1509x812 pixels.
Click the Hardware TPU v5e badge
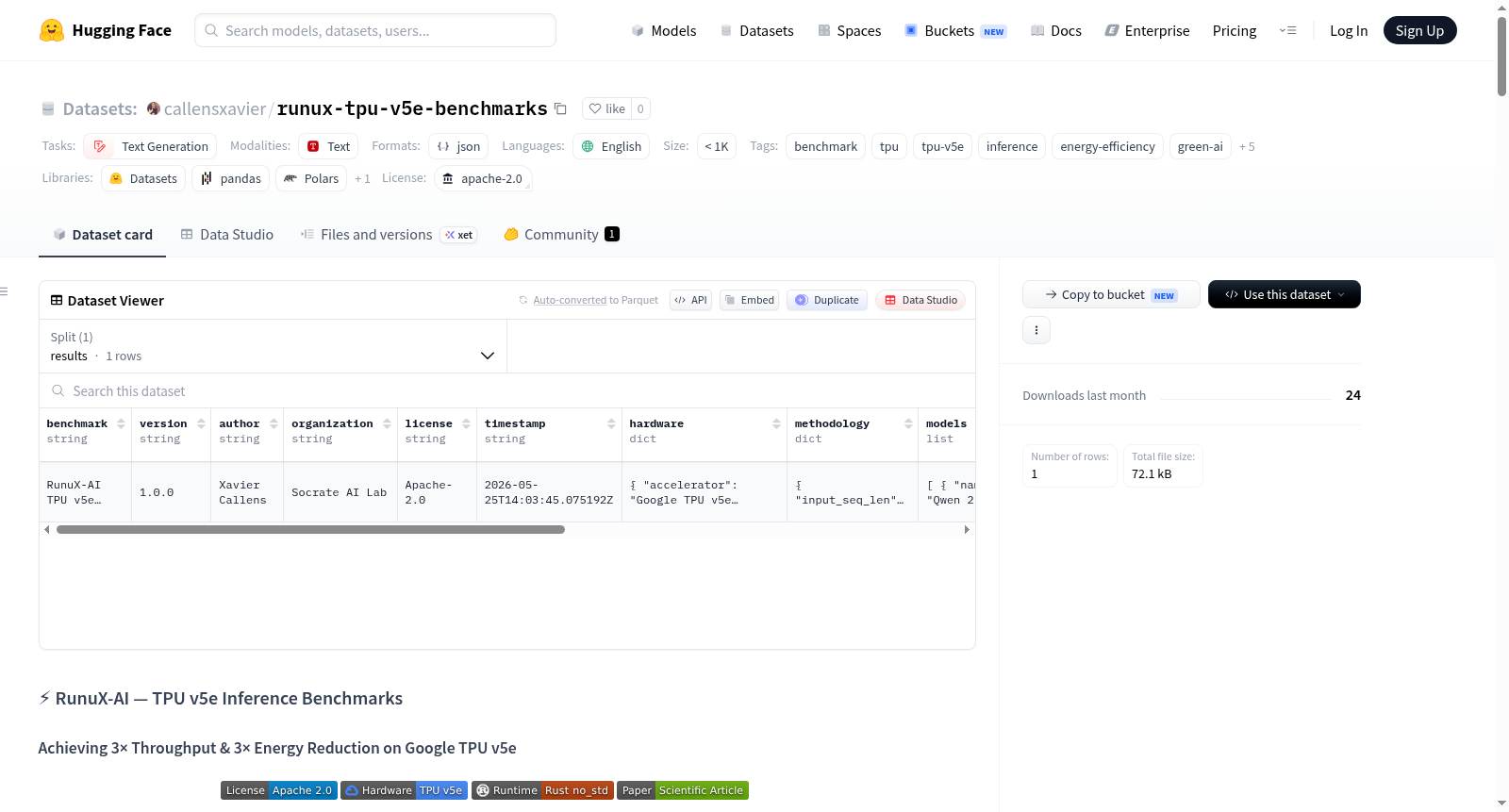coord(404,790)
